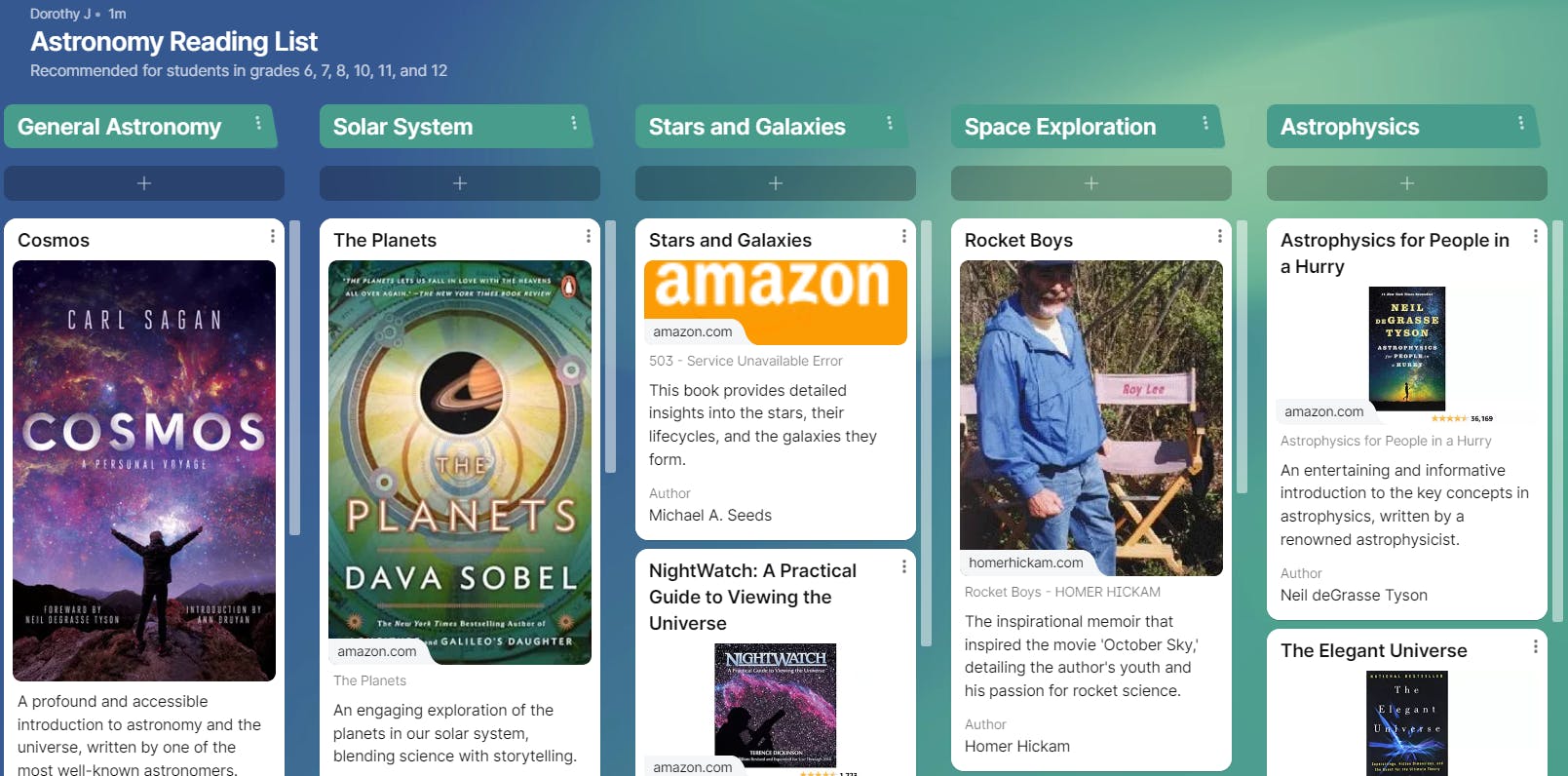Click the 'Recommended for students in grades' subtitle
The width and height of the screenshot is (1568, 776).
point(239,71)
